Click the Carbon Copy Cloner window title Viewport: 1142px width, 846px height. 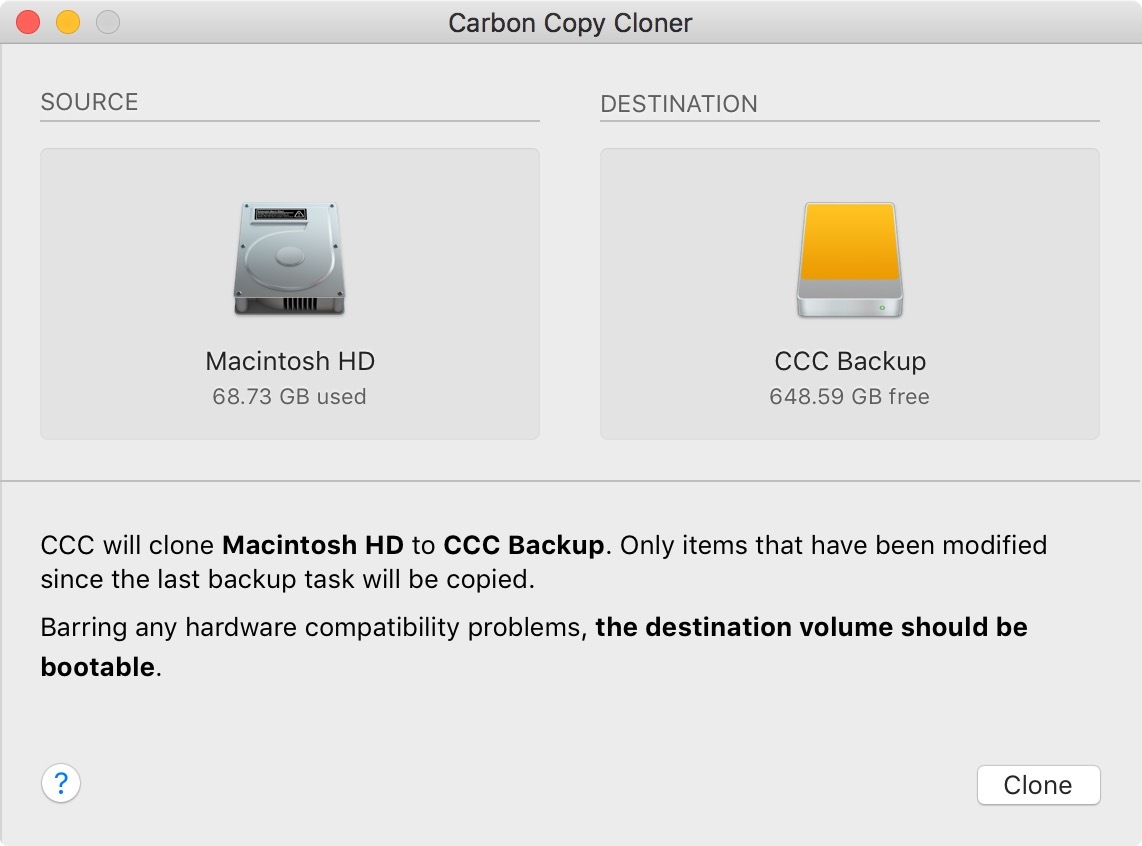pos(570,23)
